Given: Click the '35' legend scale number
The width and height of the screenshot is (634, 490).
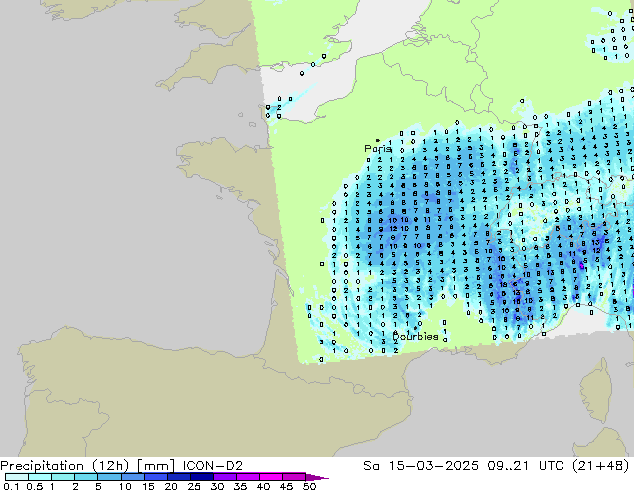Looking at the screenshot, I should (x=240, y=486).
